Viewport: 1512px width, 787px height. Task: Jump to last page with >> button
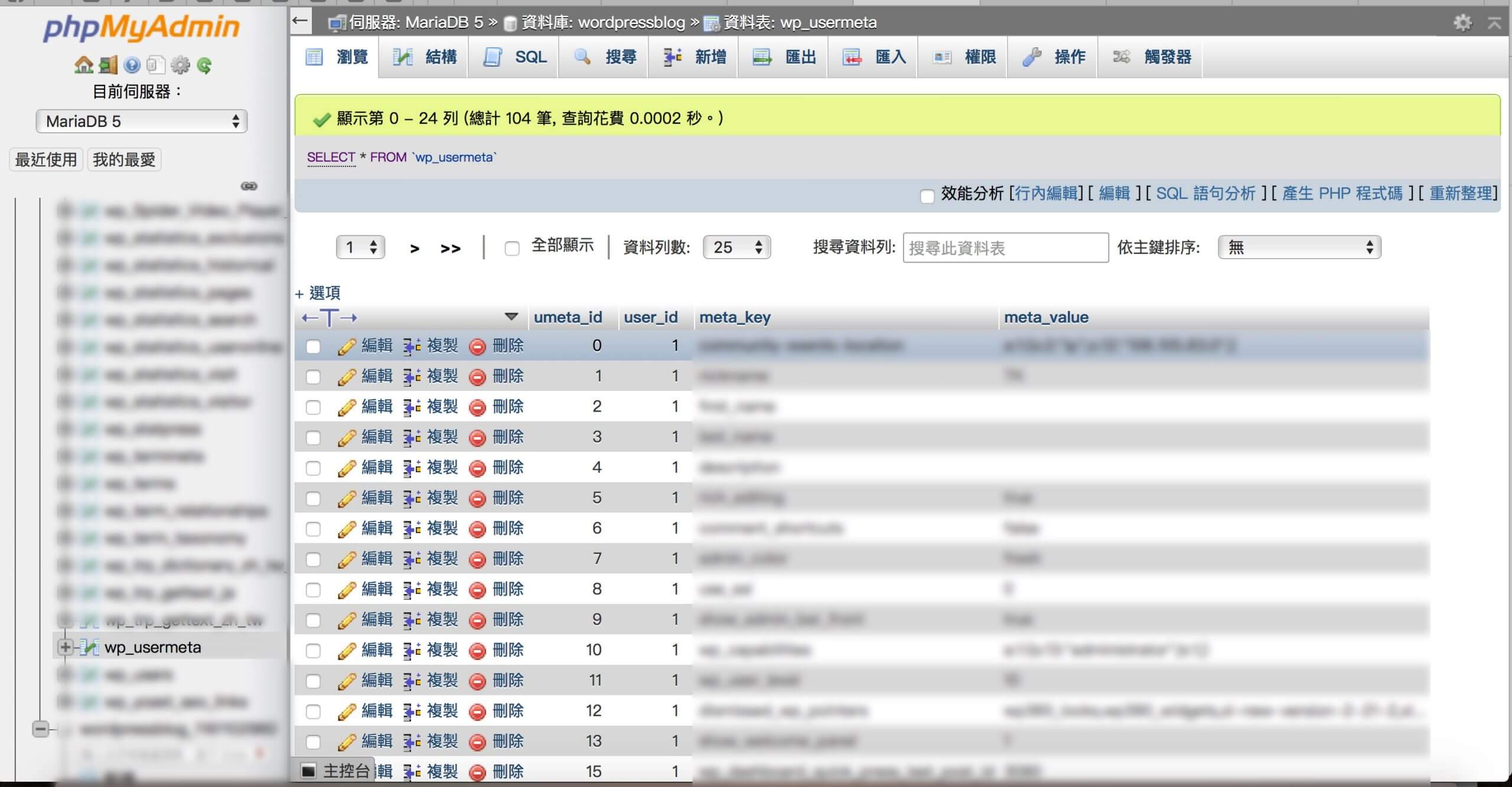(x=451, y=249)
